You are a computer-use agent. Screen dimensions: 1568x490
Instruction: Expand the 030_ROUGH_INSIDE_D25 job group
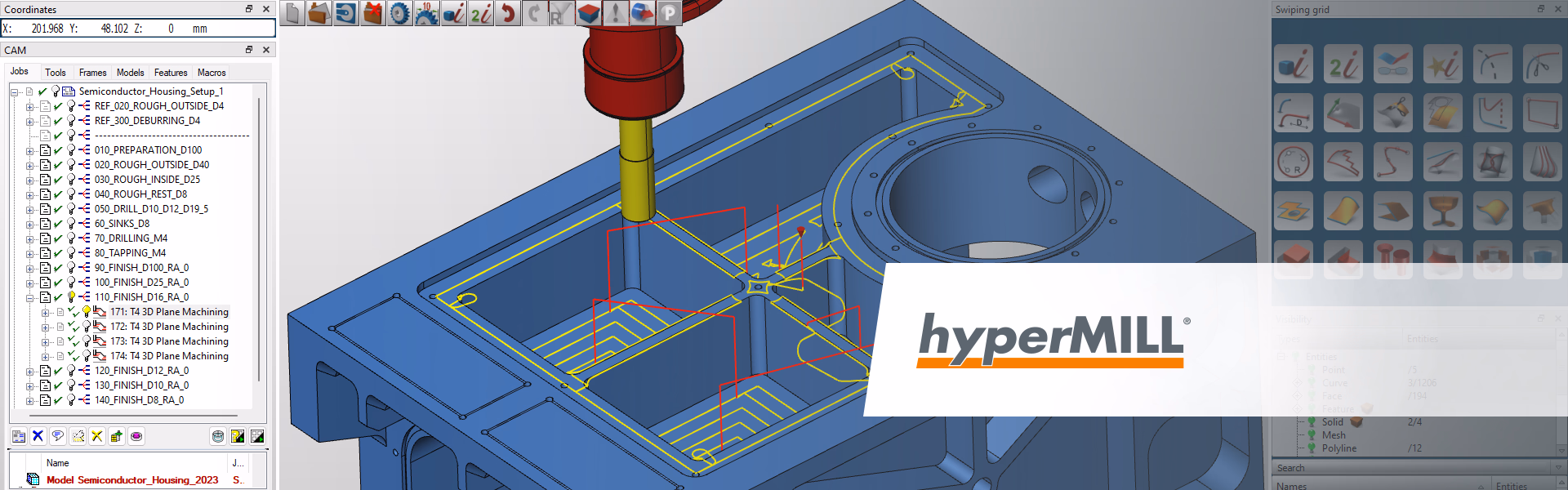(x=30, y=180)
